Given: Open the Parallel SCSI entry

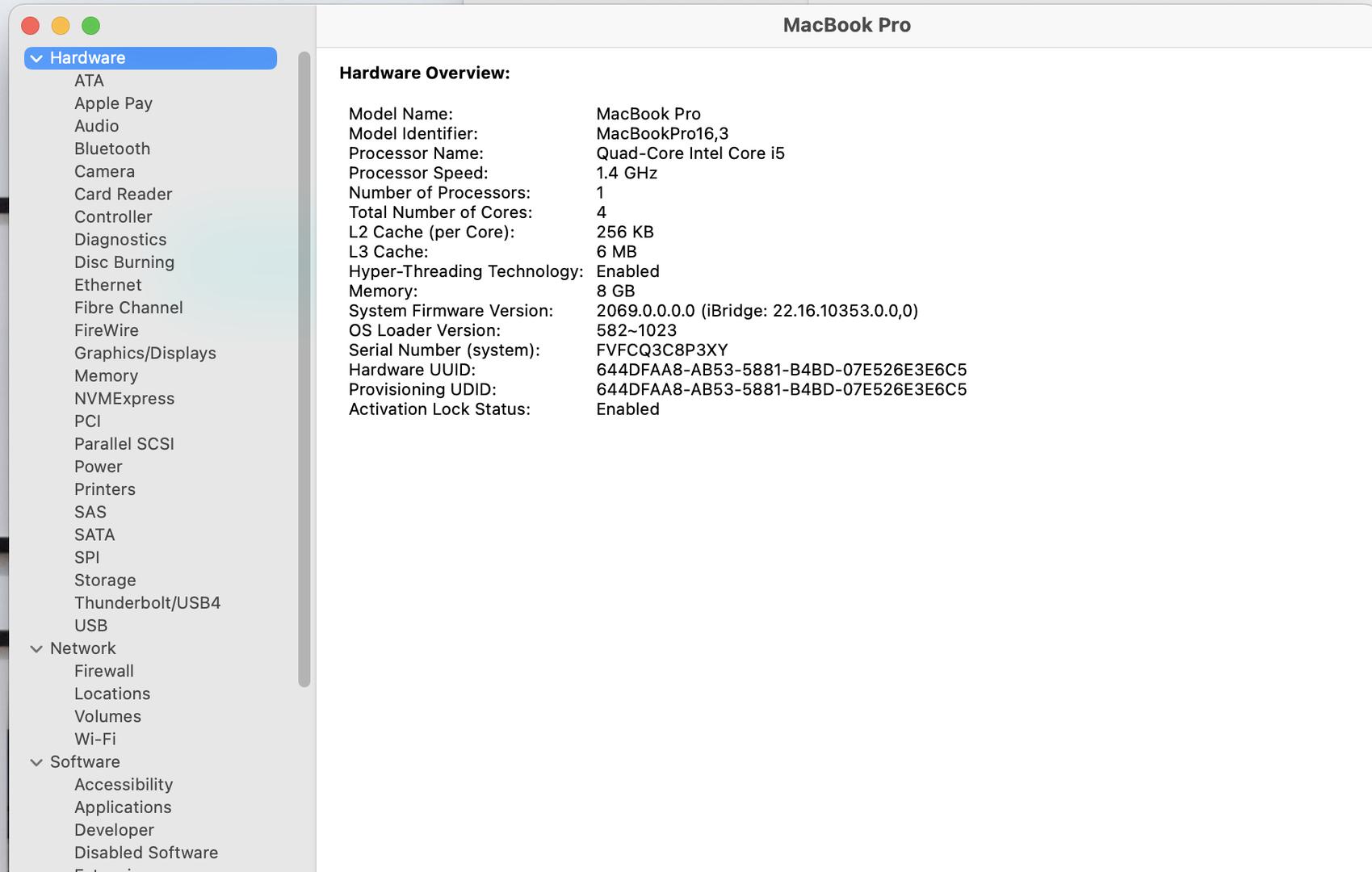Looking at the screenshot, I should coord(124,444).
